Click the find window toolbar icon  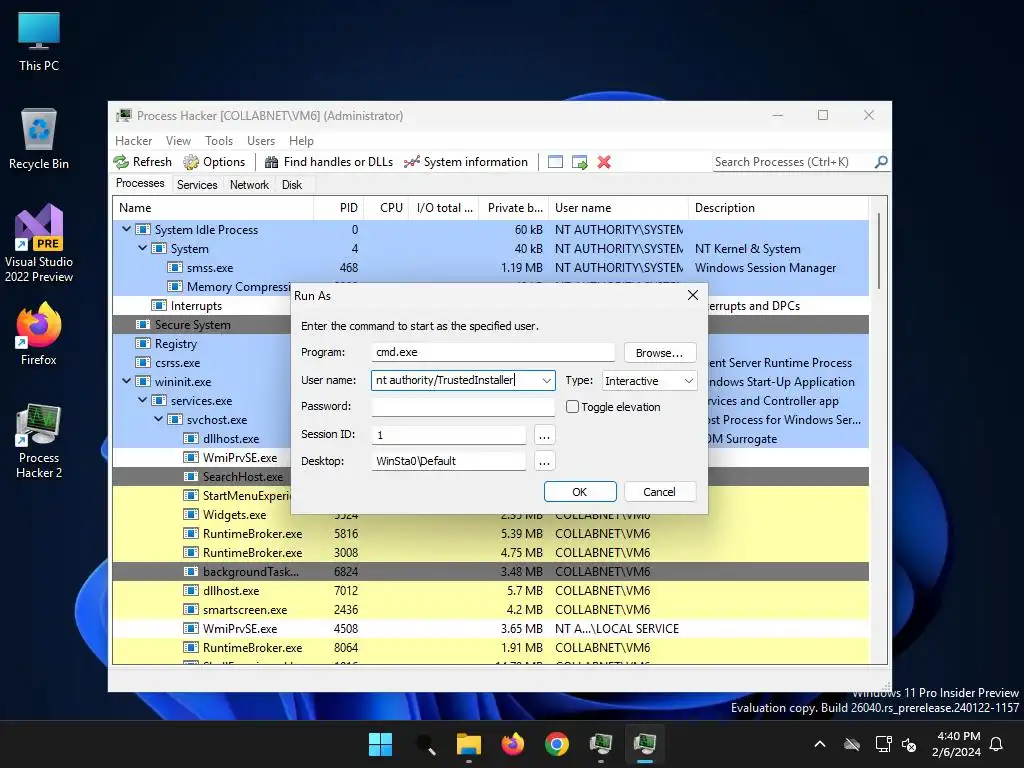[555, 162]
